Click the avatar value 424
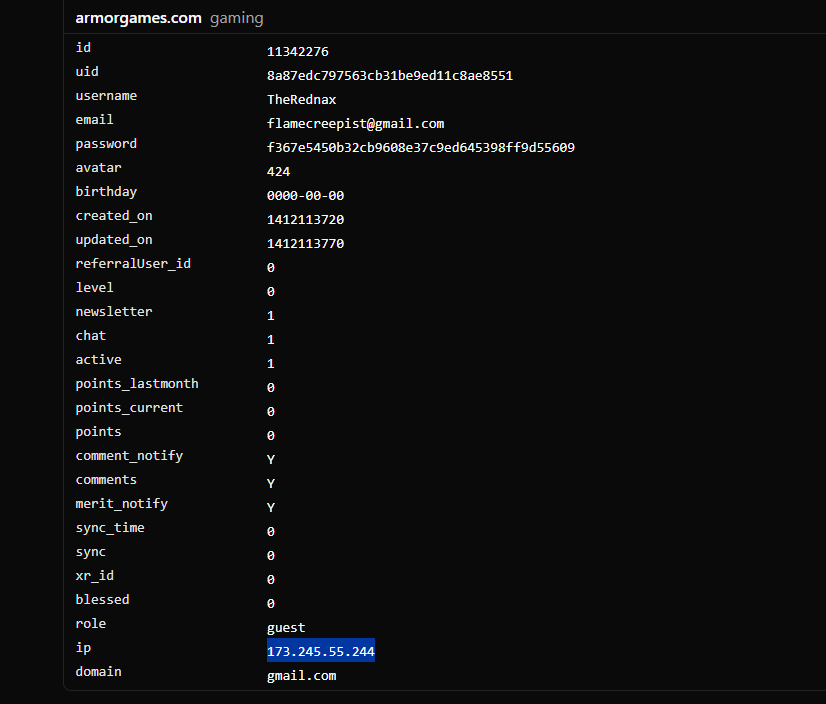 278,172
